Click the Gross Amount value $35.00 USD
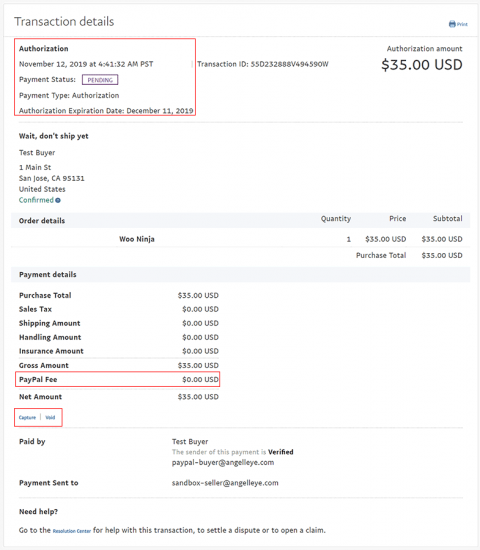Image resolution: width=480 pixels, height=550 pixels. (x=198, y=365)
